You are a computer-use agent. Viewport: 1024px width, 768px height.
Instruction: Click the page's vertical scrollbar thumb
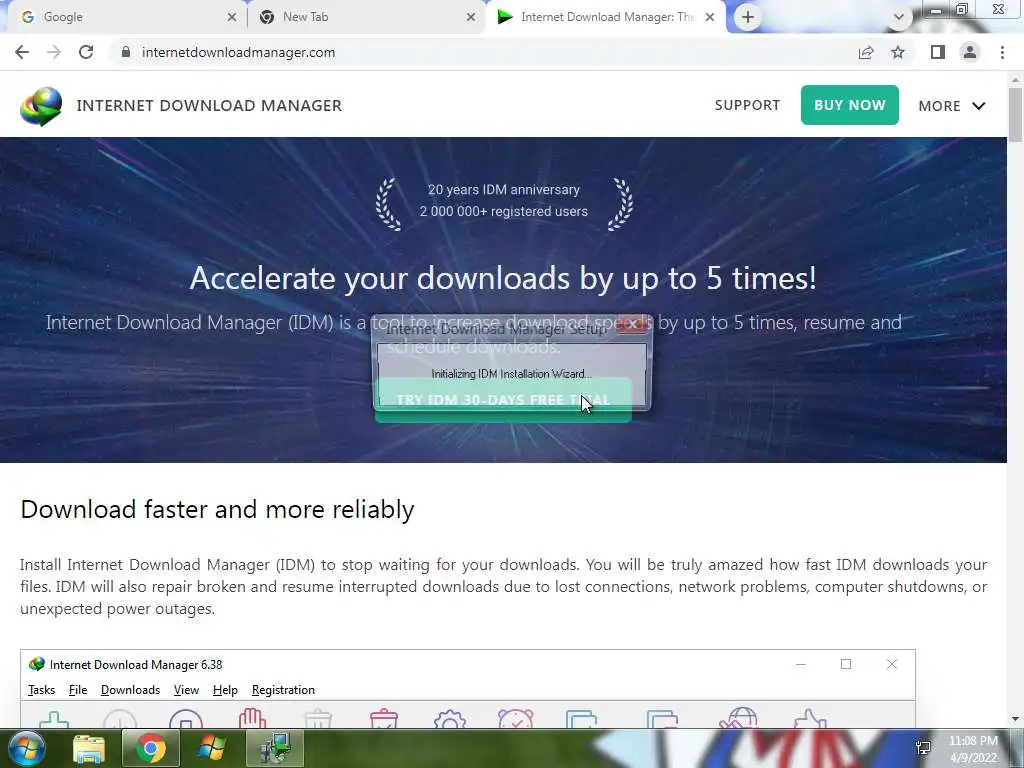point(1016,114)
